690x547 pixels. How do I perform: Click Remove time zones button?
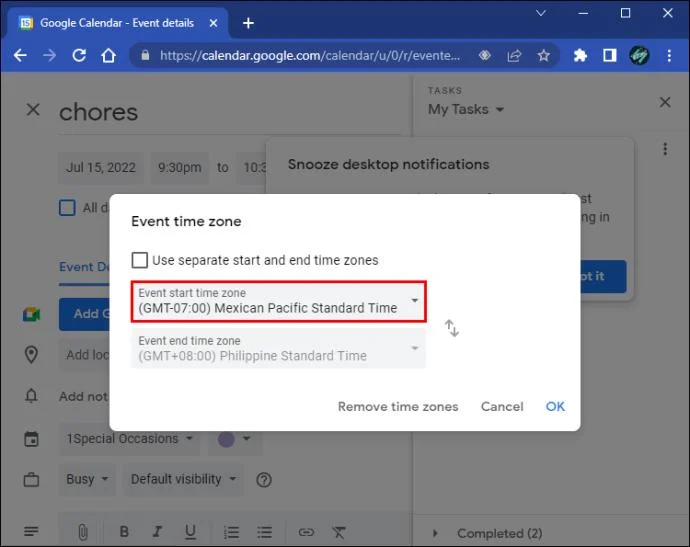point(398,406)
